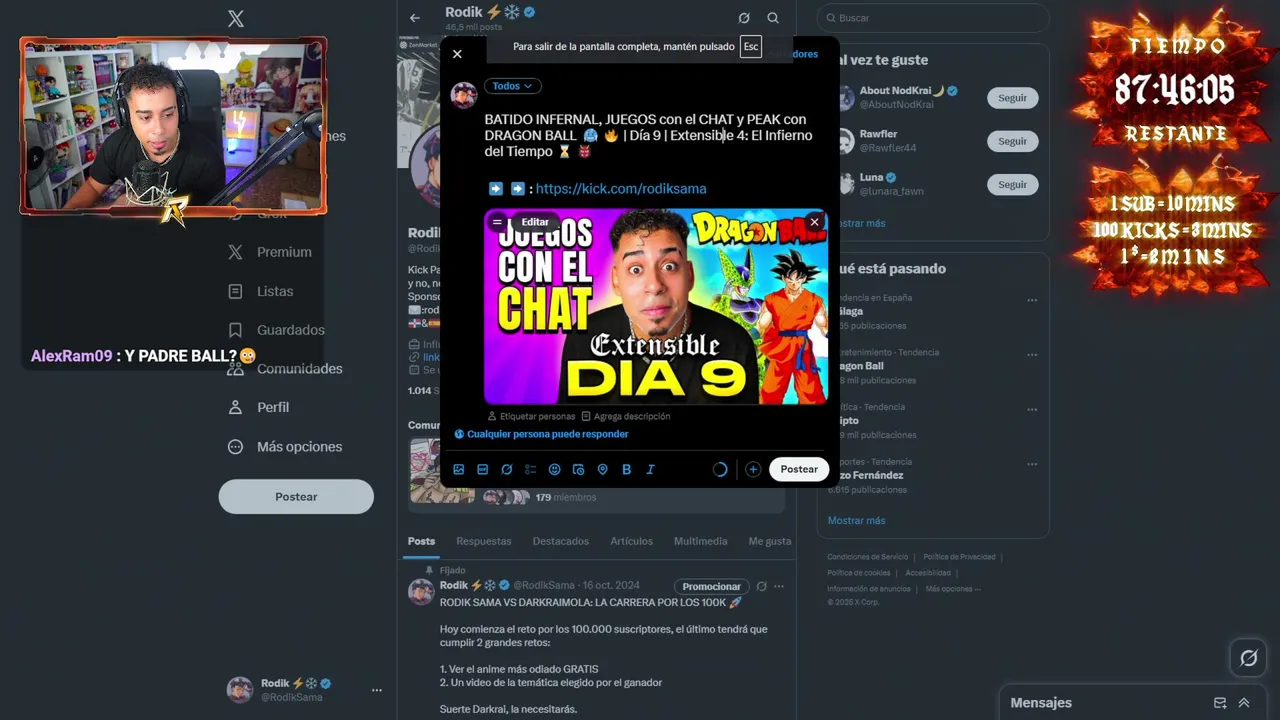Open more options on the pinned post

[779, 586]
